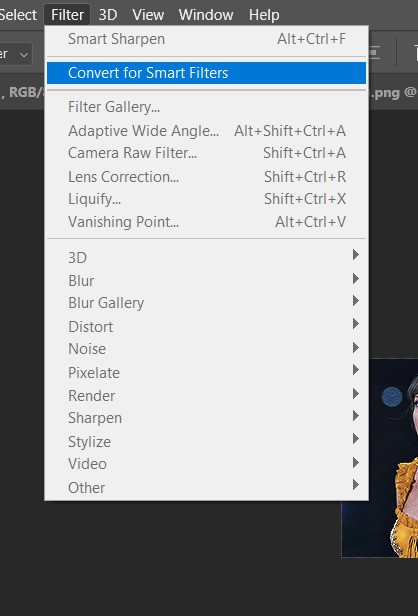Viewport: 418px width, 616px height.
Task: Expand the 3D filter submenu
Action: click(206, 257)
